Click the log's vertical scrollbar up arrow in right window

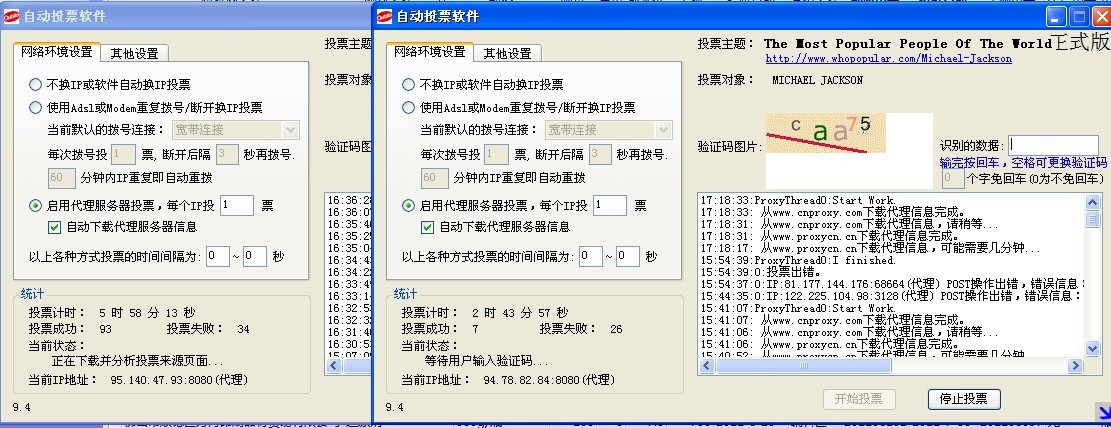(1093, 202)
